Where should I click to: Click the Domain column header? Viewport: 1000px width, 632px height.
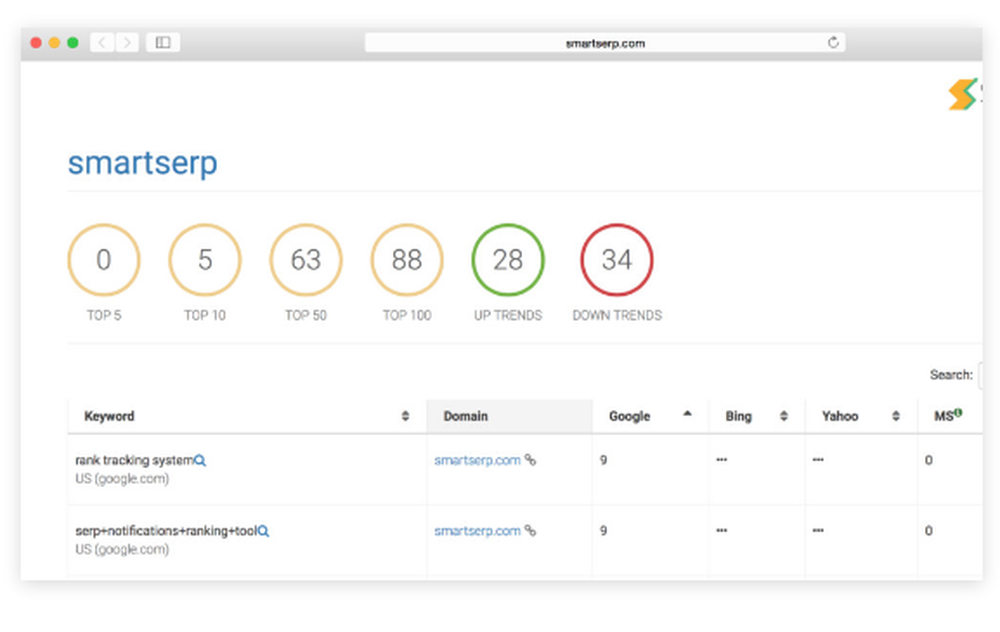point(509,416)
